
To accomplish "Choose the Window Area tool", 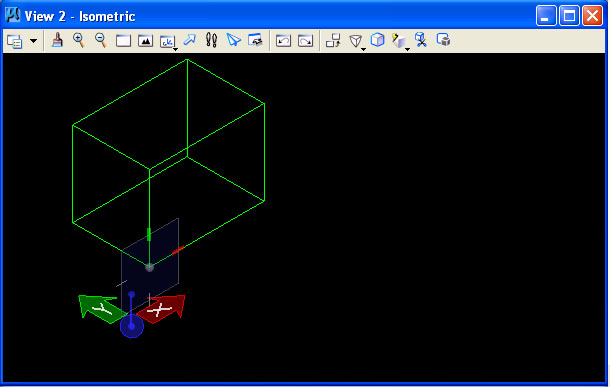I will (x=123, y=41).
